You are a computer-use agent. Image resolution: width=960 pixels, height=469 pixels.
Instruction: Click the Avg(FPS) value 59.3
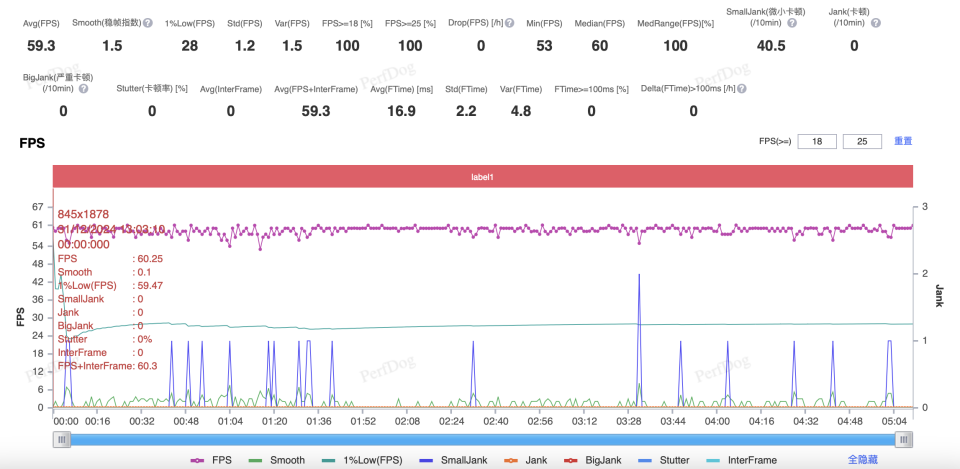(x=41, y=46)
